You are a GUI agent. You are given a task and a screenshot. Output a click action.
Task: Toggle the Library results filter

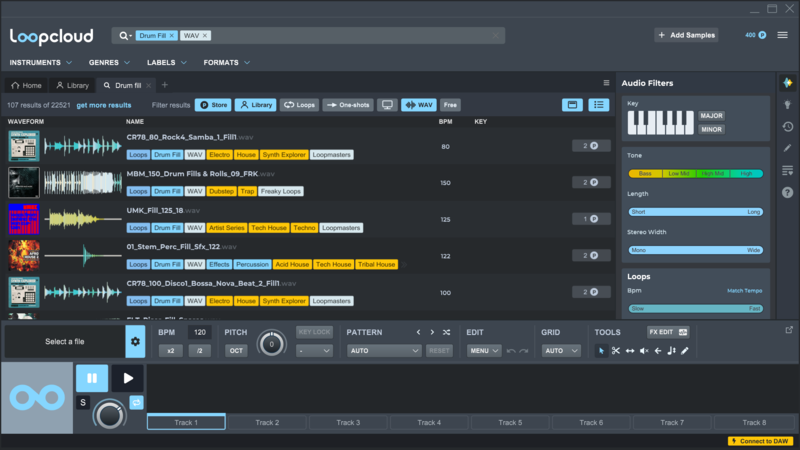point(256,105)
